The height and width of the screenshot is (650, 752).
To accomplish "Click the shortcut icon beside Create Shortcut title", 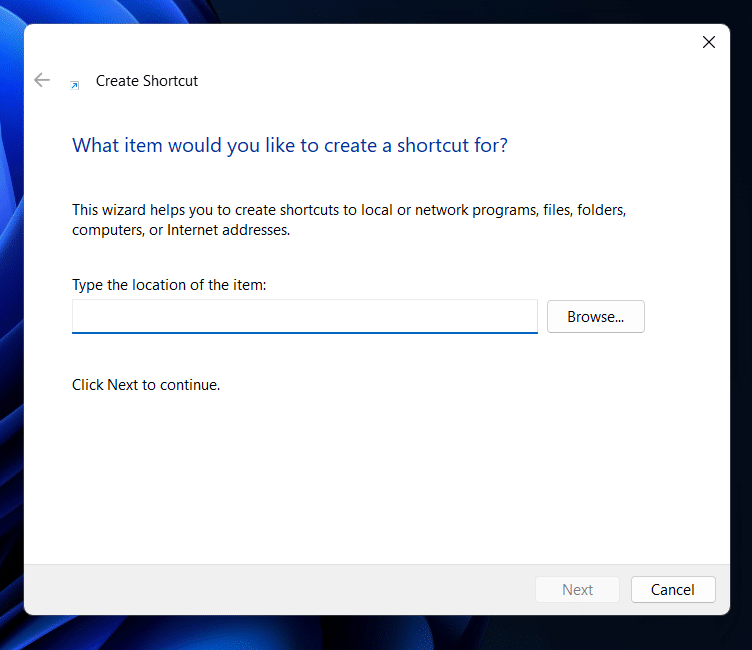I will [74, 85].
